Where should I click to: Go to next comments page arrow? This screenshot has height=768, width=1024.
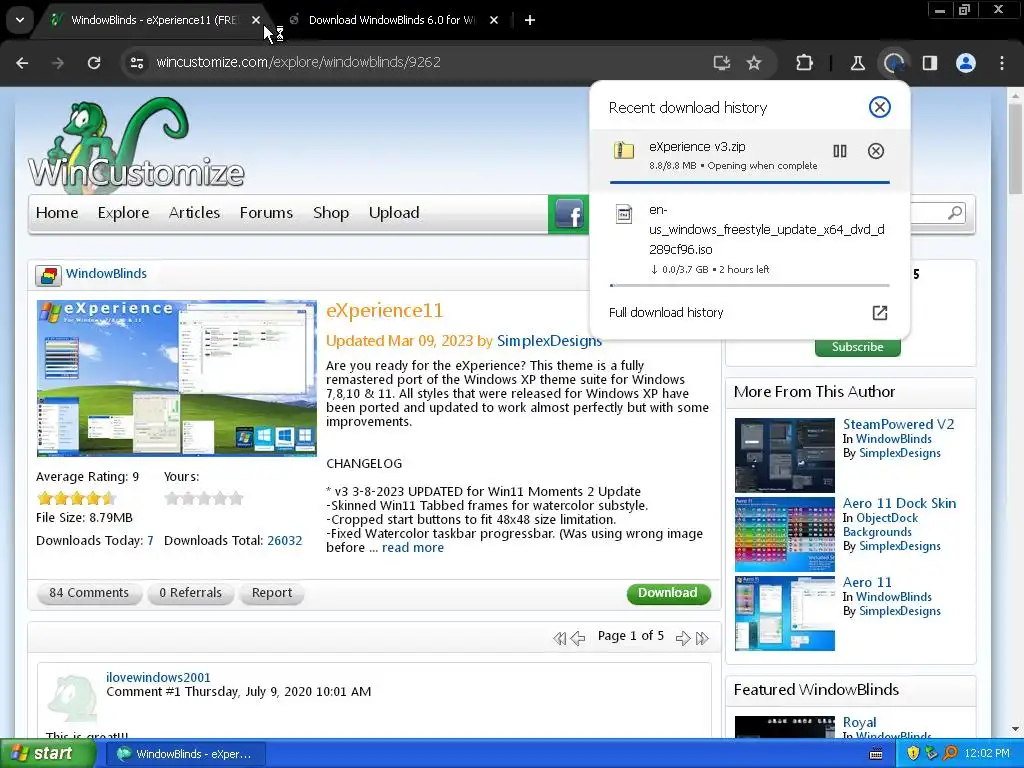[683, 638]
